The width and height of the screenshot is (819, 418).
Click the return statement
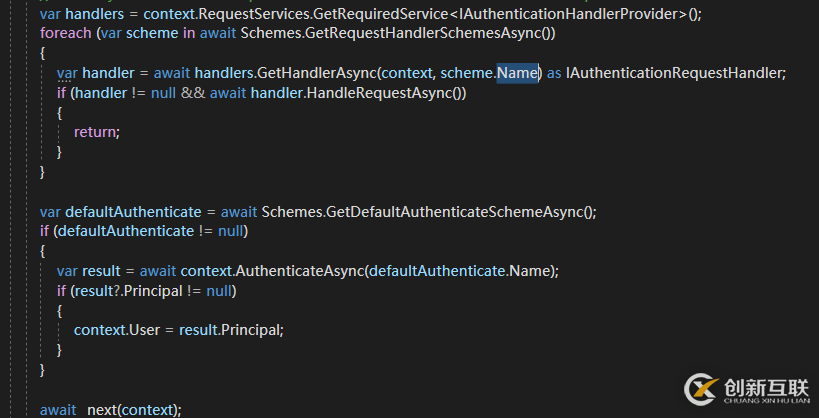96,131
